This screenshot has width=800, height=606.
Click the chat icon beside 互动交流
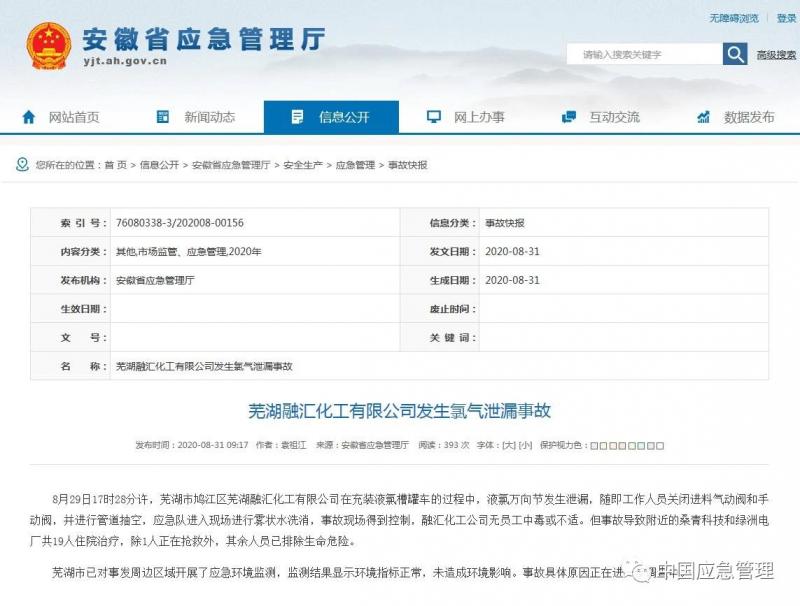(568, 117)
